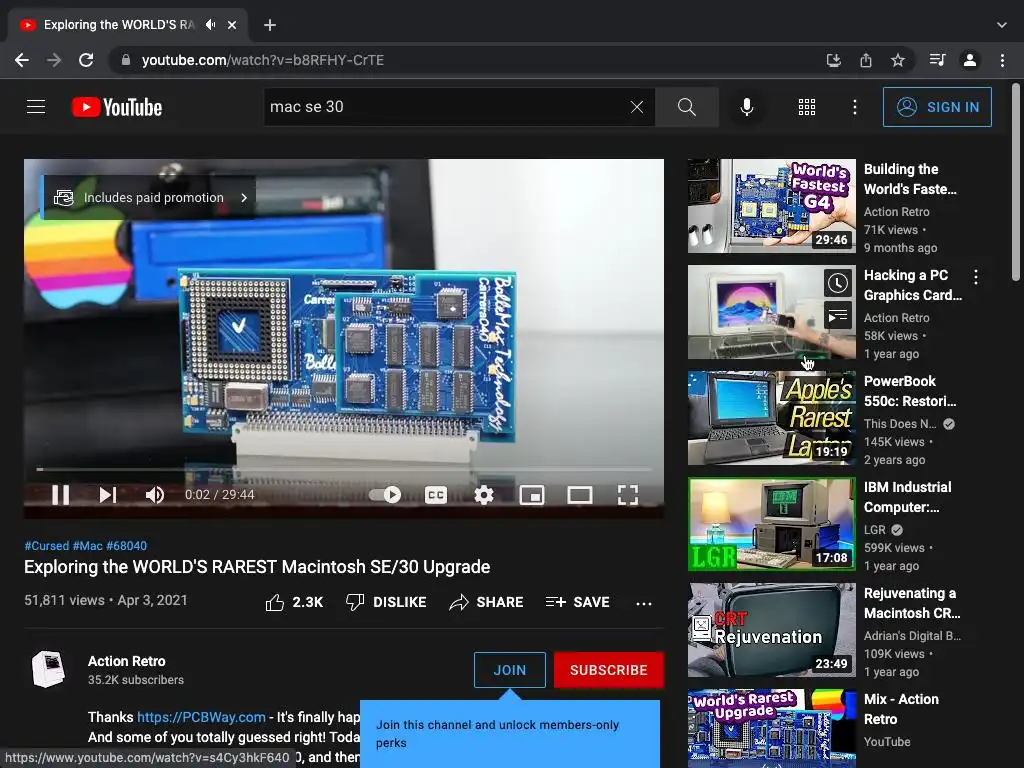Click the #Mac hashtag
This screenshot has height=768, width=1024.
[88, 545]
